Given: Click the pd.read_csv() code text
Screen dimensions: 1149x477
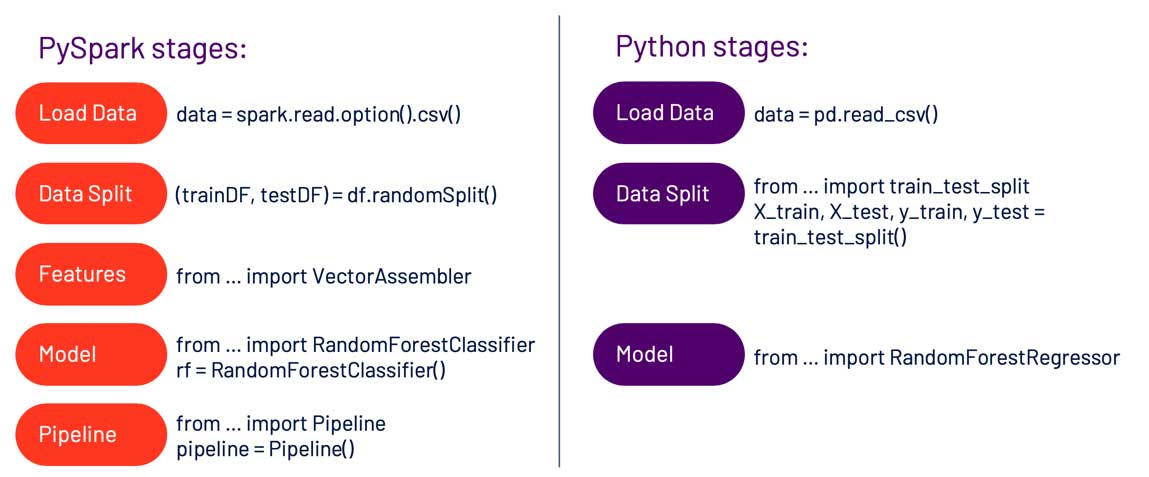Looking at the screenshot, I should pos(846,115).
